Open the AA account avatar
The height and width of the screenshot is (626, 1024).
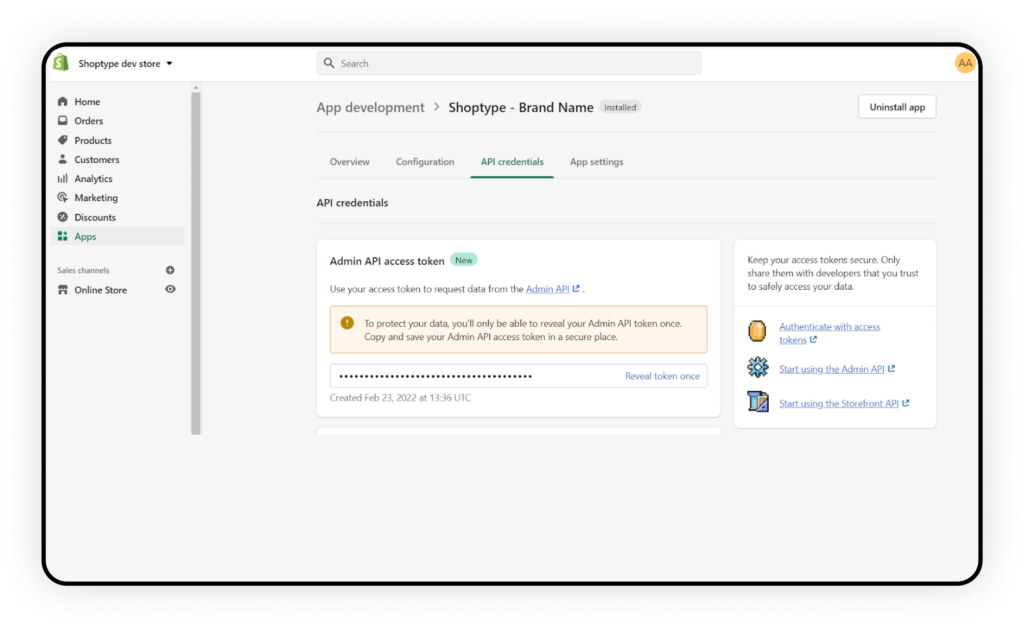click(x=965, y=63)
